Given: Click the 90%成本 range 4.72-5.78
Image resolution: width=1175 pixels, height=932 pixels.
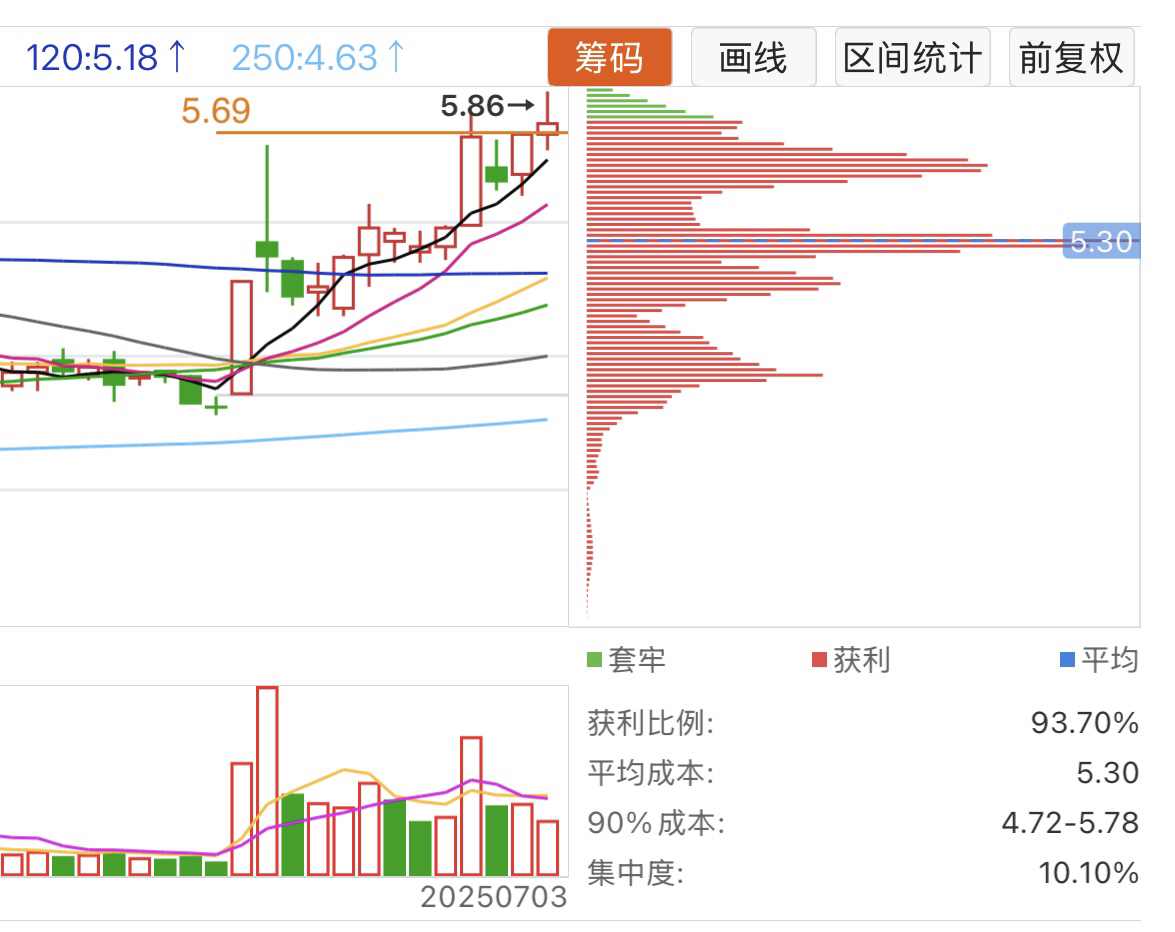Looking at the screenshot, I should click(x=1070, y=823).
